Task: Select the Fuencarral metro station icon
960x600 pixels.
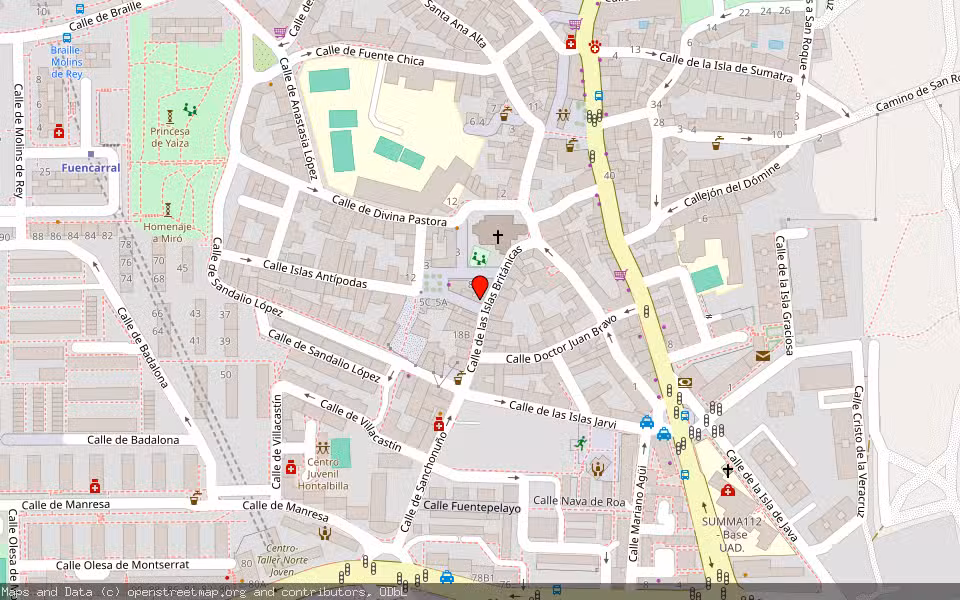Action: click(x=91, y=155)
